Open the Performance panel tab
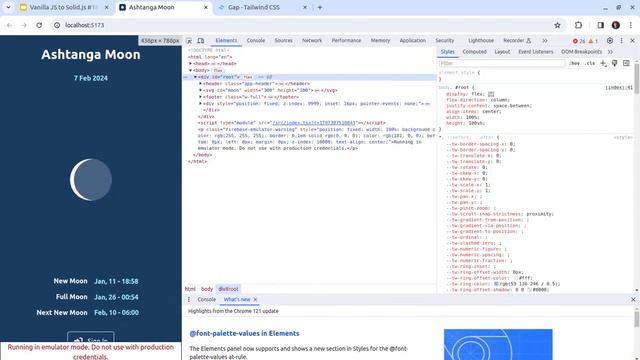 click(346, 41)
